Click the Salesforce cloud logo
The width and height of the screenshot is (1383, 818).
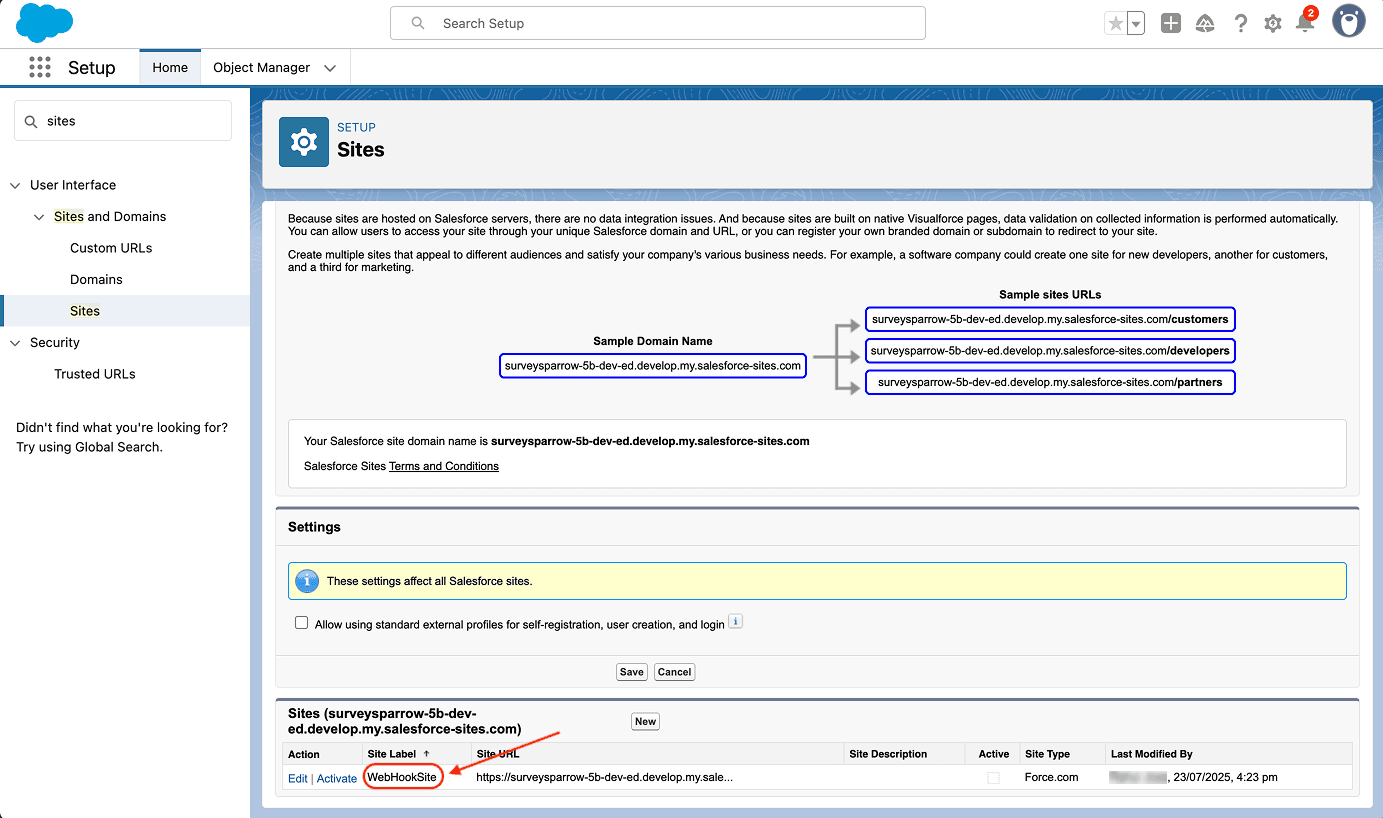point(44,23)
